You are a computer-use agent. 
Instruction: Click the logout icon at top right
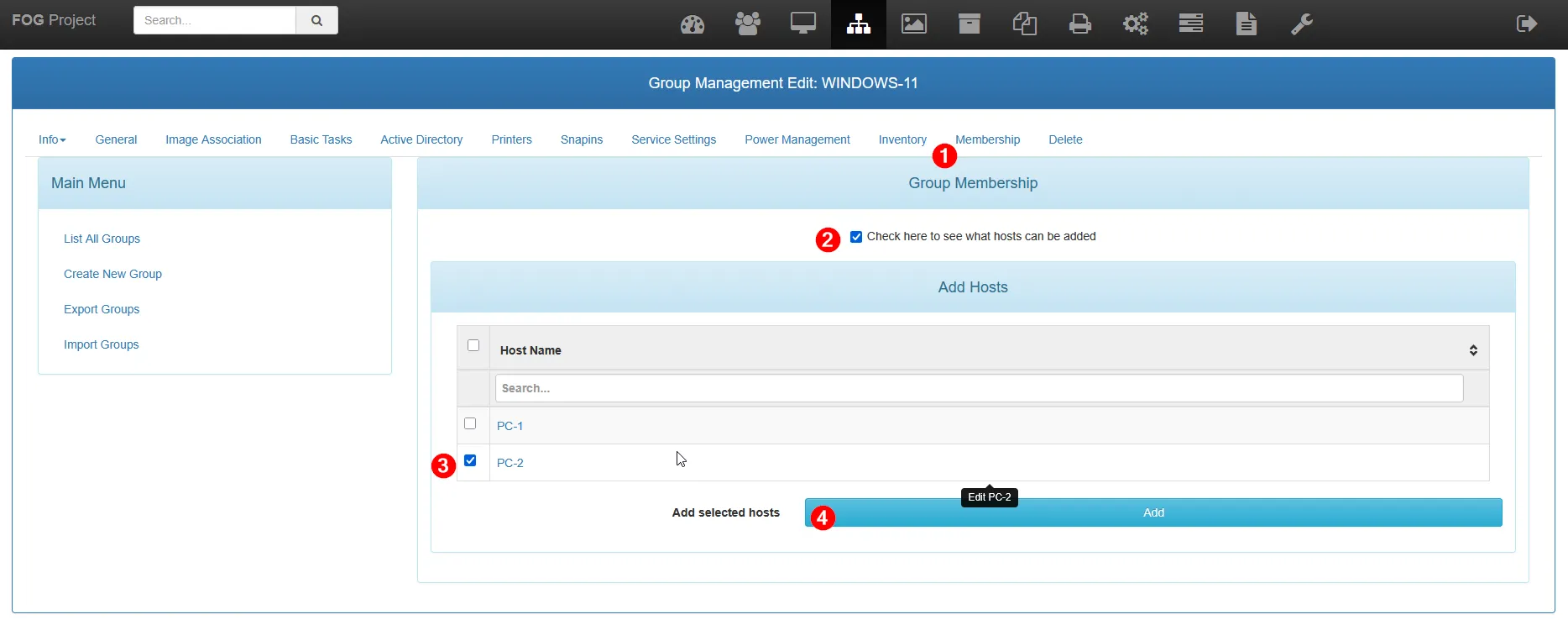click(x=1527, y=24)
